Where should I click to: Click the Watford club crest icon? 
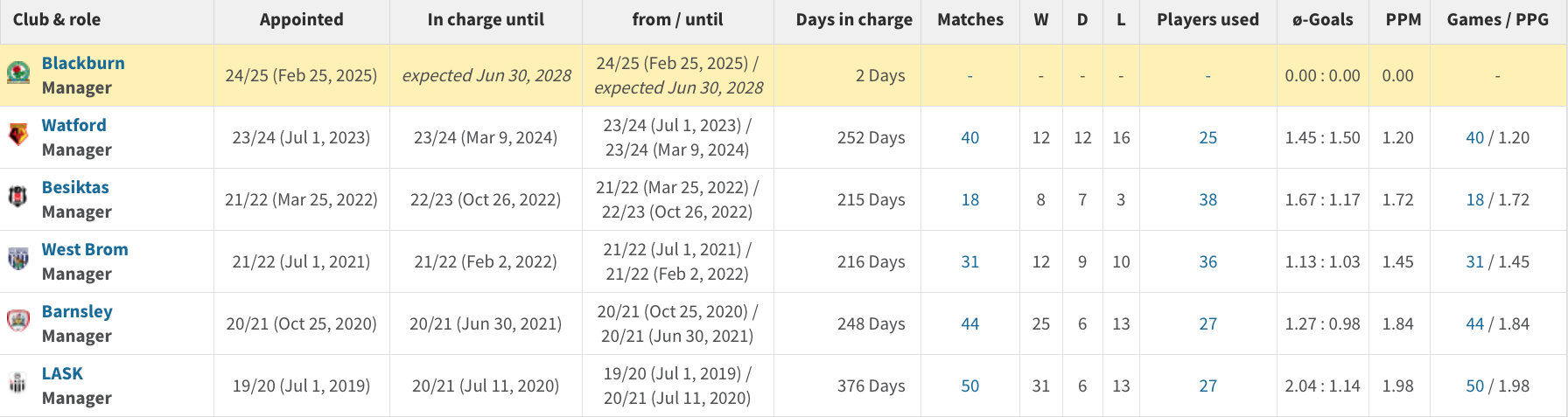coord(18,134)
